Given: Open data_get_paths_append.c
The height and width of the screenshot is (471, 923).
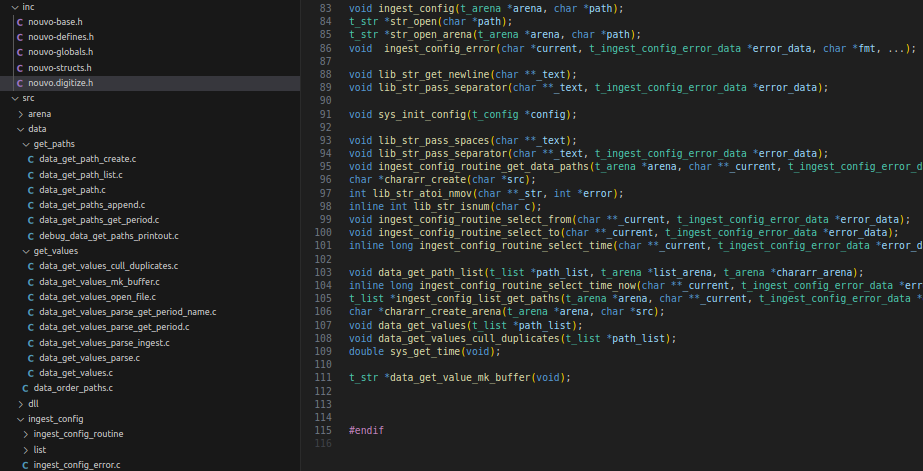Looking at the screenshot, I should tap(92, 205).
